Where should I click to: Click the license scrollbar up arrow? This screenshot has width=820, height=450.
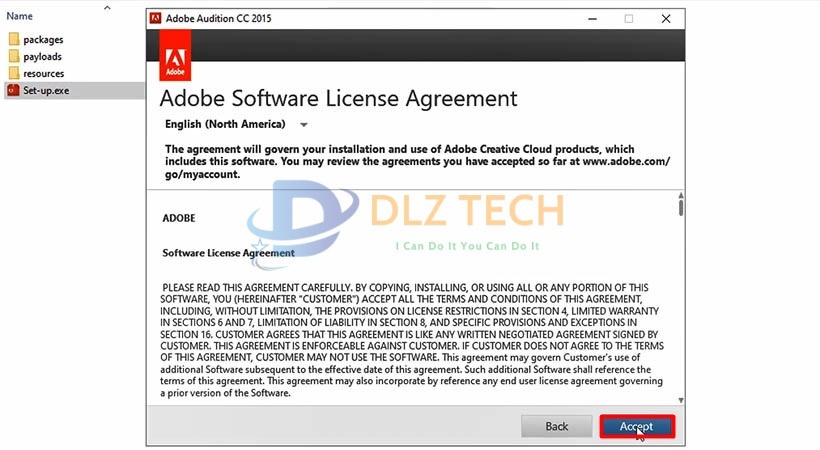pyautogui.click(x=680, y=193)
